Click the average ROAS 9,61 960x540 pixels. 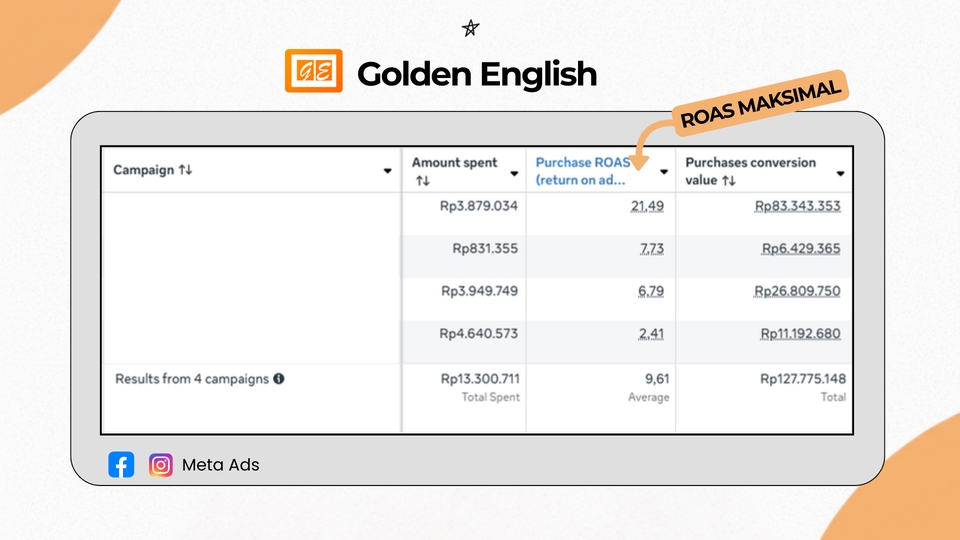click(657, 379)
